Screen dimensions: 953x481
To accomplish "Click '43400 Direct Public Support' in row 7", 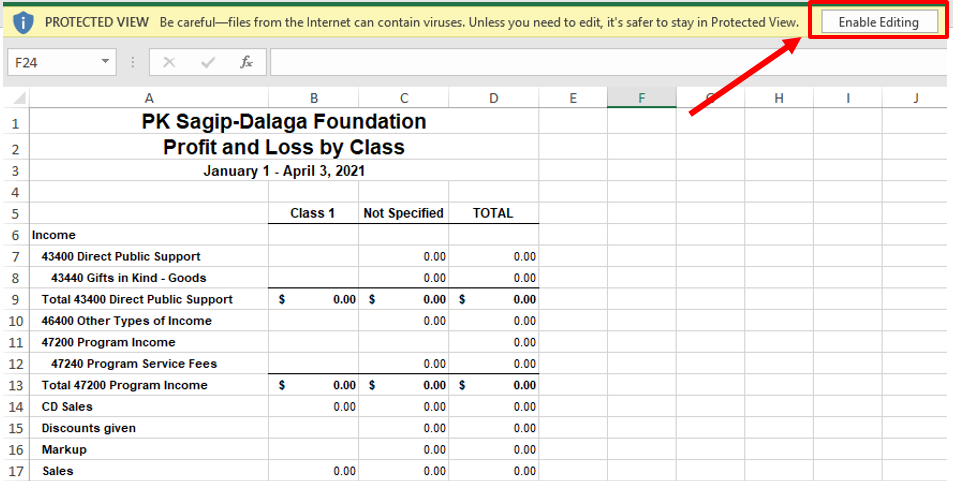I will pyautogui.click(x=149, y=257).
